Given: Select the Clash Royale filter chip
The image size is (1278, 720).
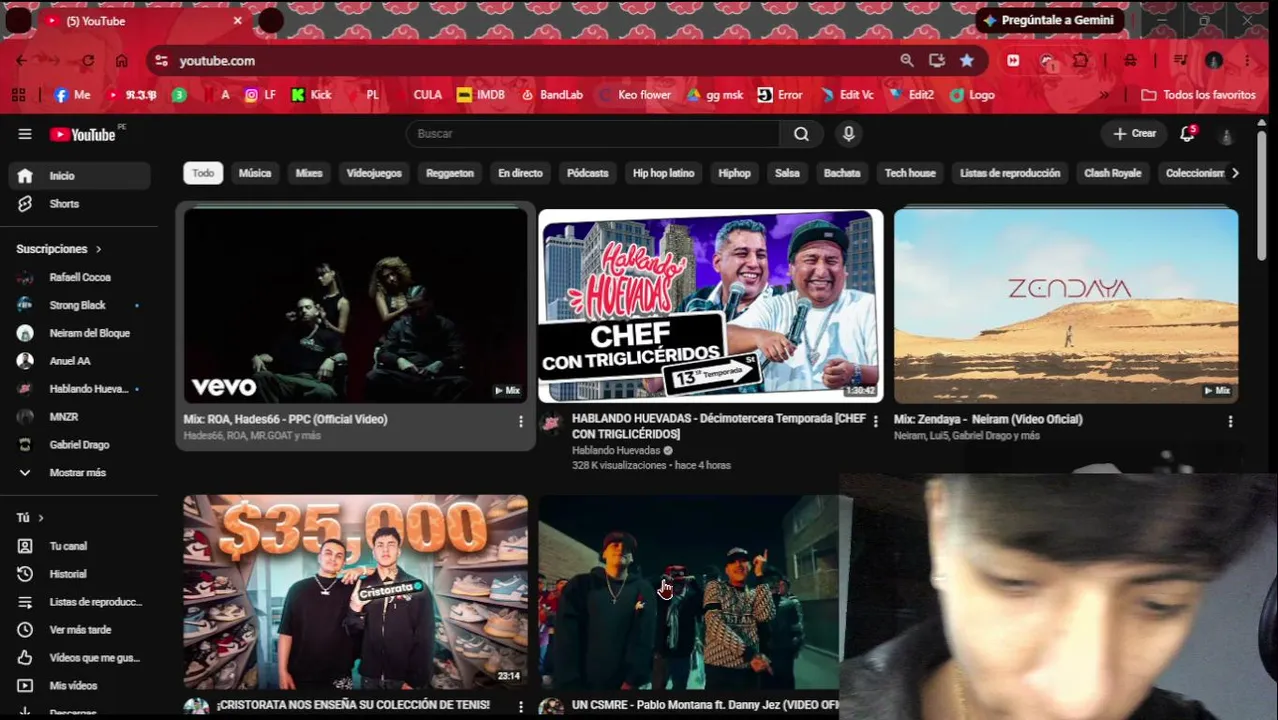Looking at the screenshot, I should click(1113, 173).
